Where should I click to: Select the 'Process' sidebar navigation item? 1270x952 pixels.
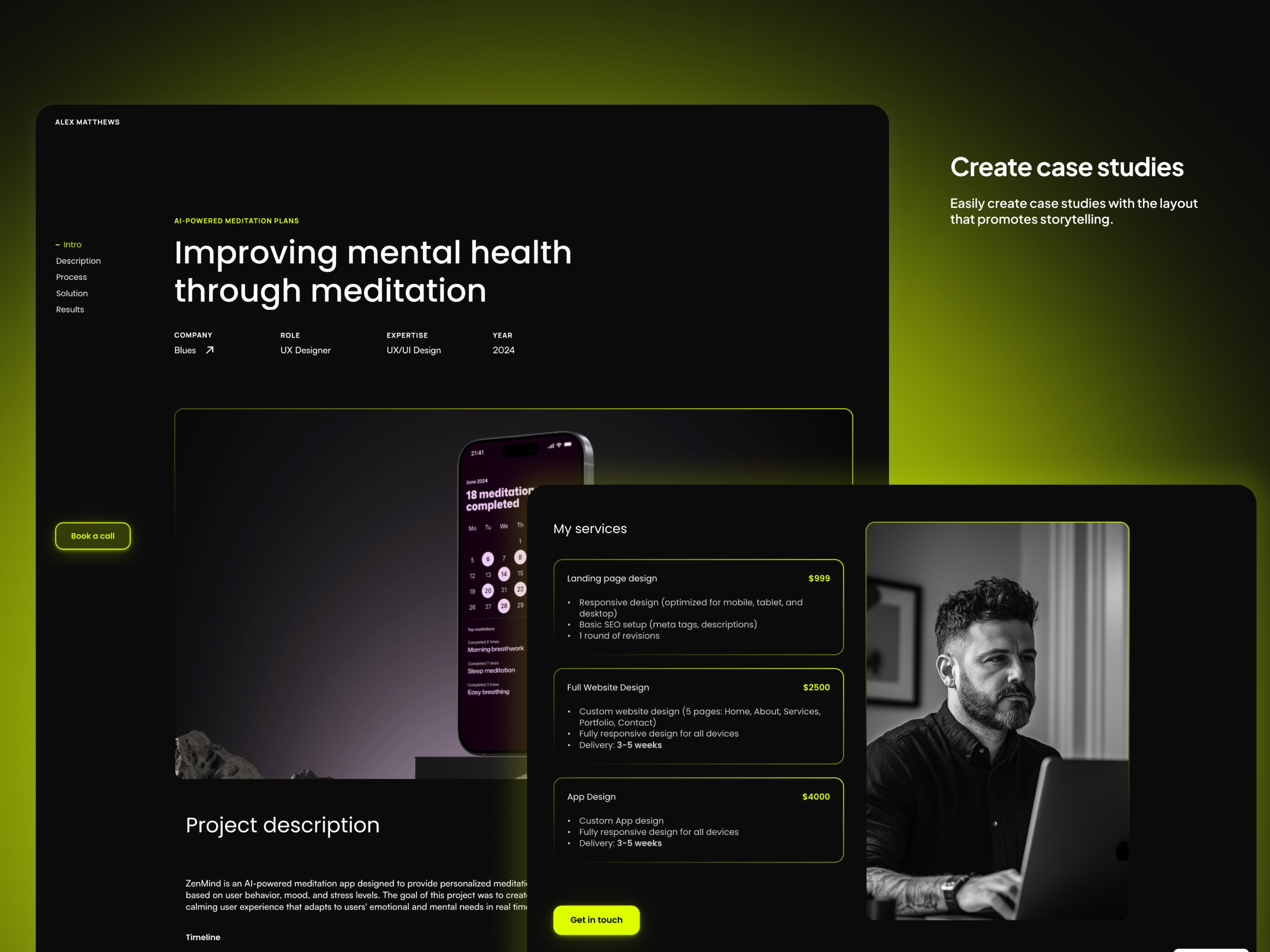point(70,276)
